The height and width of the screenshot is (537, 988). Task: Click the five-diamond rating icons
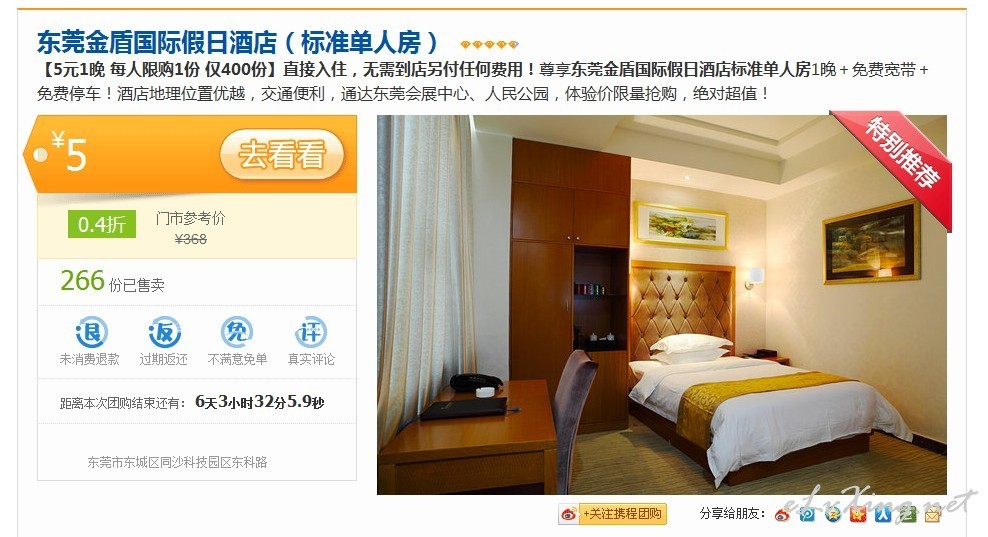490,44
